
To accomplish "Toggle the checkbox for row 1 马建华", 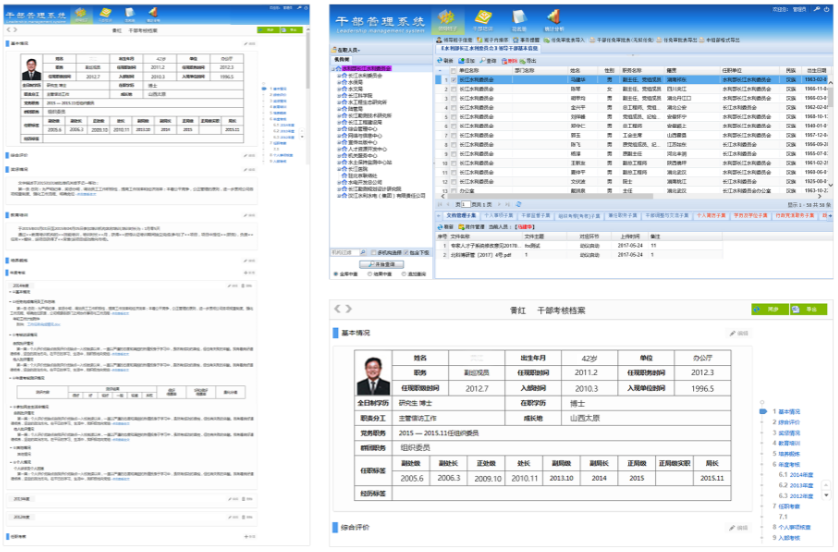I will click(x=453, y=78).
